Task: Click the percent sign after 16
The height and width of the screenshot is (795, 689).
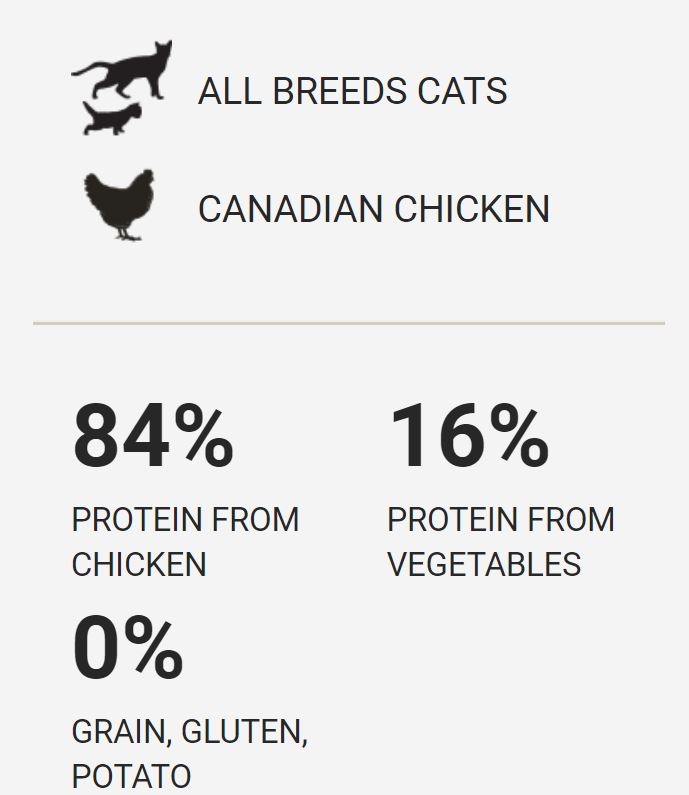Action: tap(518, 437)
